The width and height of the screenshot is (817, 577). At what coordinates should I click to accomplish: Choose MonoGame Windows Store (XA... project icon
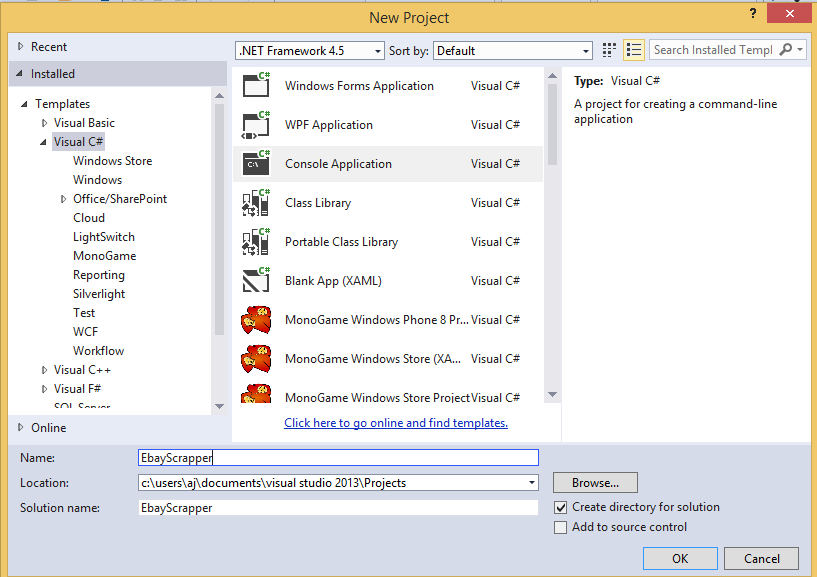[x=256, y=359]
